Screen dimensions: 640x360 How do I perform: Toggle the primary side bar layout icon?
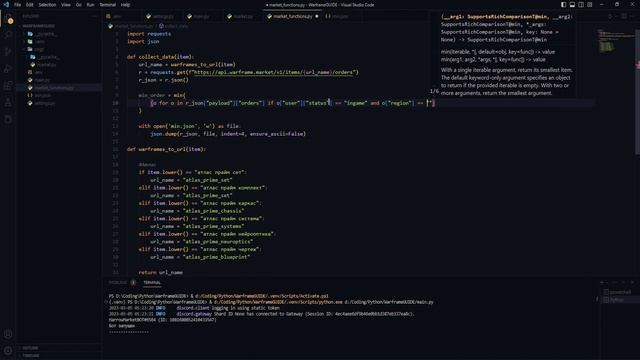(x=563, y=4)
